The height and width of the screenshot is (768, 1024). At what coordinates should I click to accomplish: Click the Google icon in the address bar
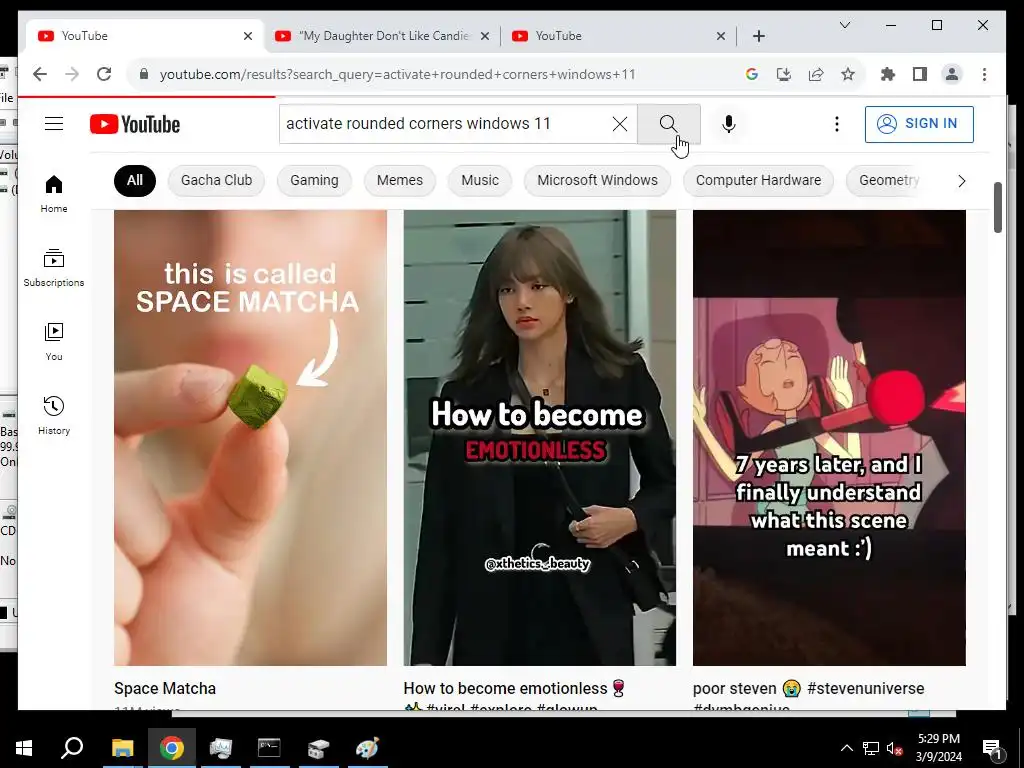(x=752, y=74)
